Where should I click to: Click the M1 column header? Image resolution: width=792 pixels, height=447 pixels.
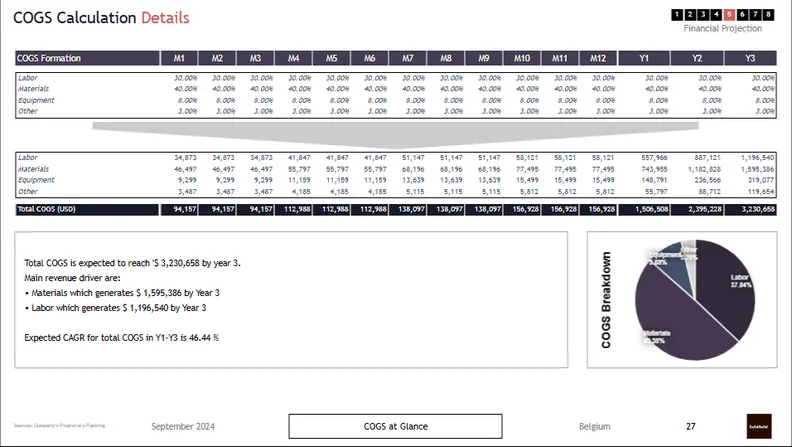pos(179,58)
